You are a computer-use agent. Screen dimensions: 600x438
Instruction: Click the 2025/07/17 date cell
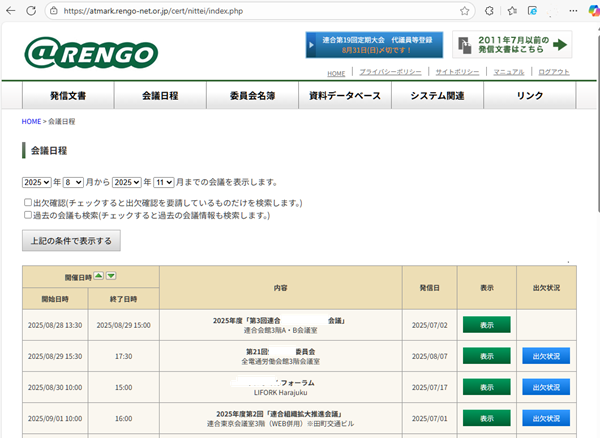click(x=429, y=387)
